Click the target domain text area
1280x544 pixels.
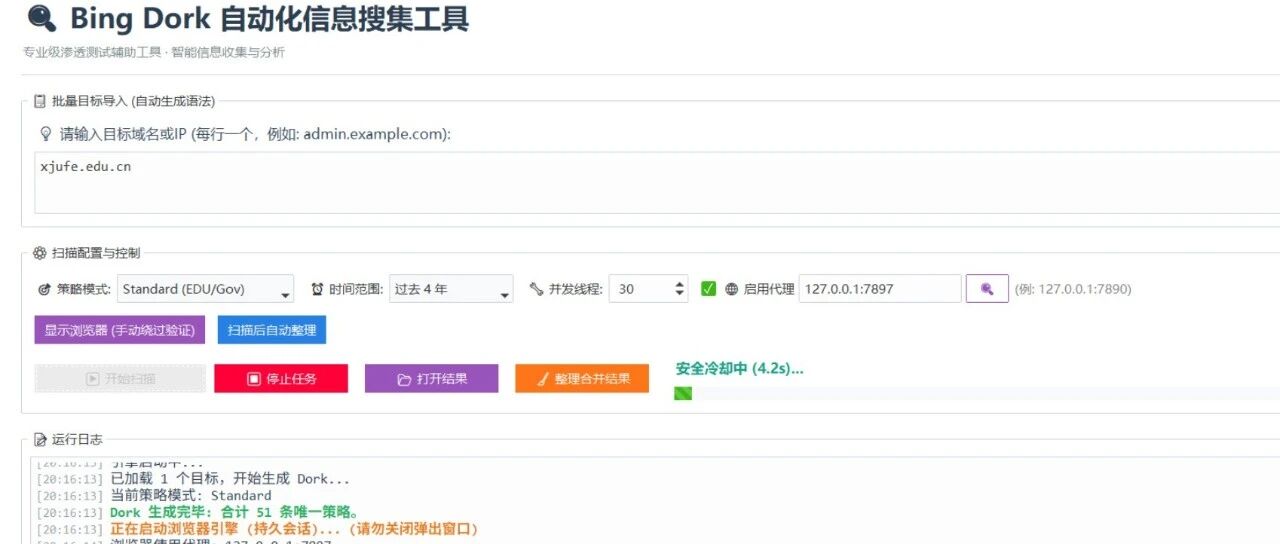(657, 183)
